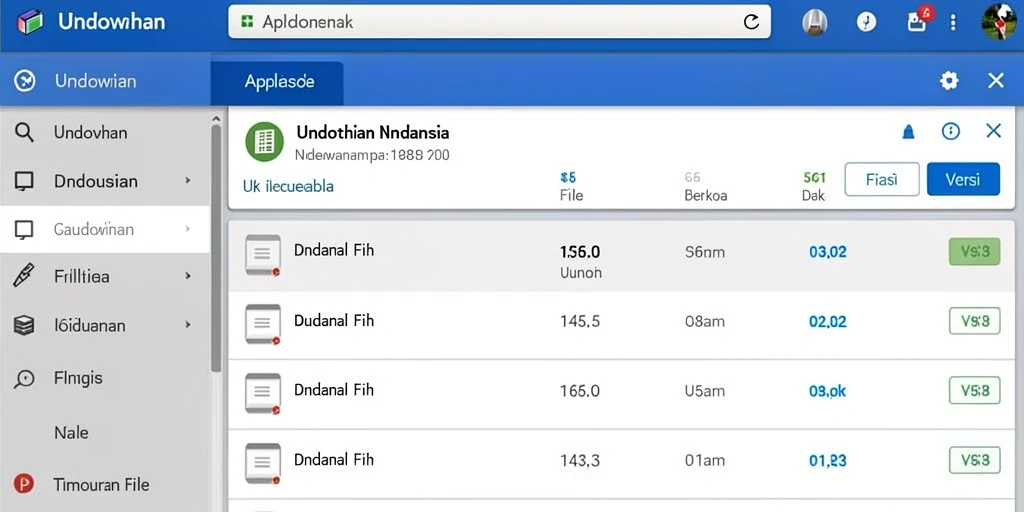Click the Uk ilecueabla link
Screen dimensions: 1024x512
288,186
